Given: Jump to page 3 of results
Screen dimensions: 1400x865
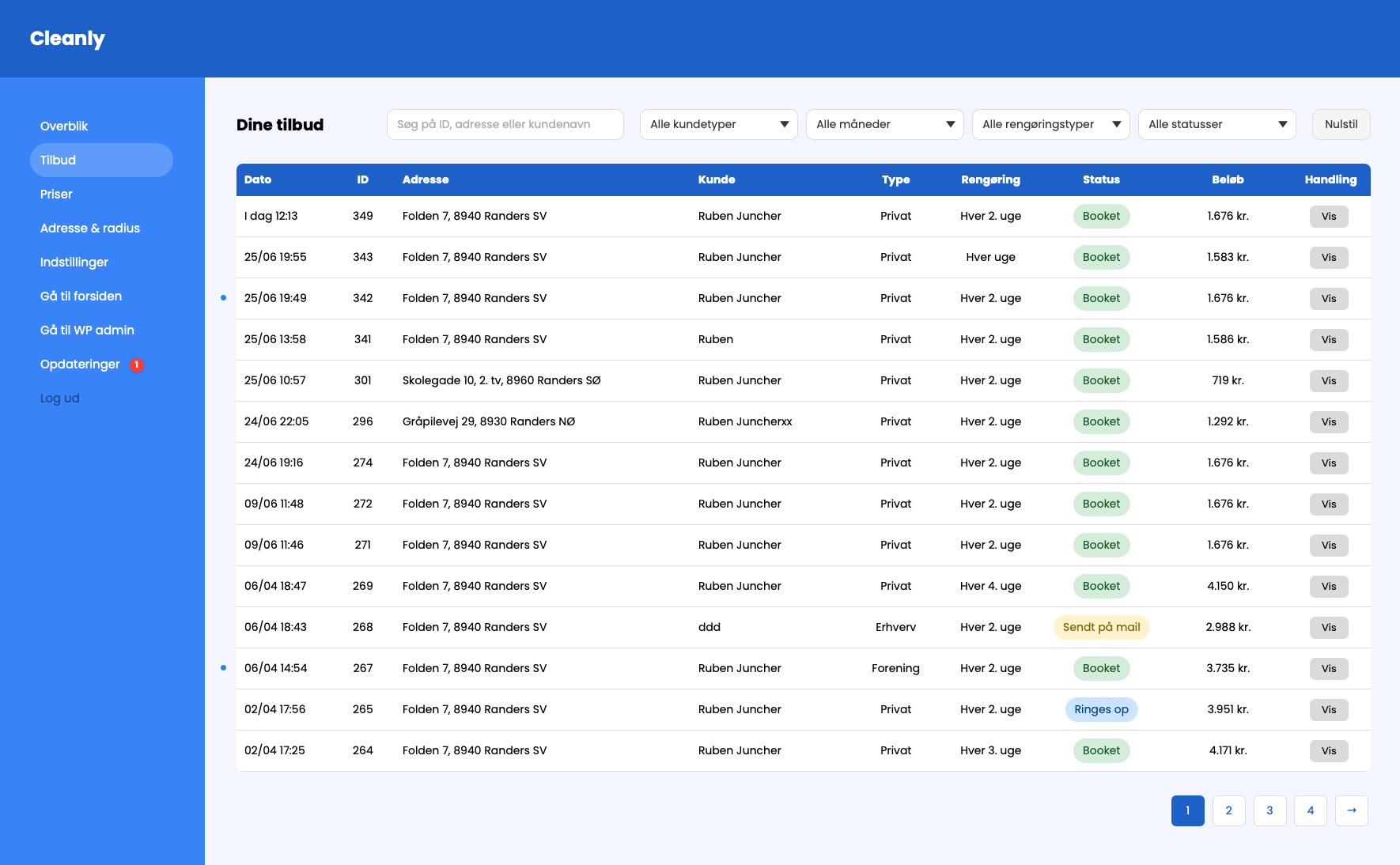Looking at the screenshot, I should (1269, 810).
